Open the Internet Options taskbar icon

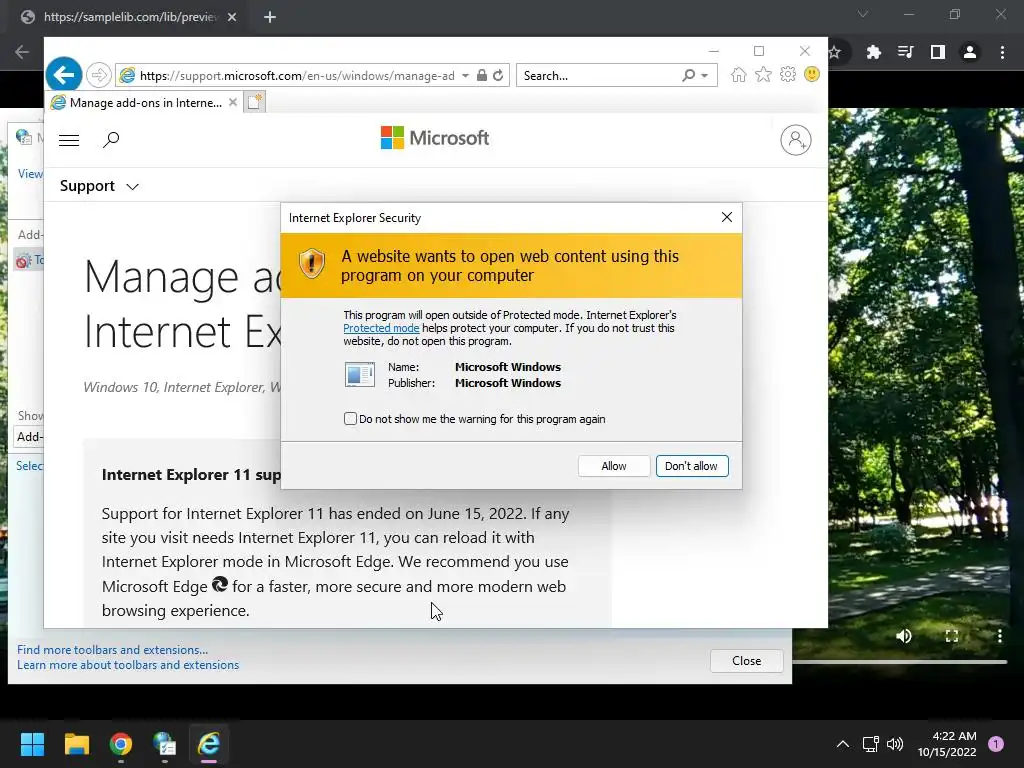click(165, 744)
